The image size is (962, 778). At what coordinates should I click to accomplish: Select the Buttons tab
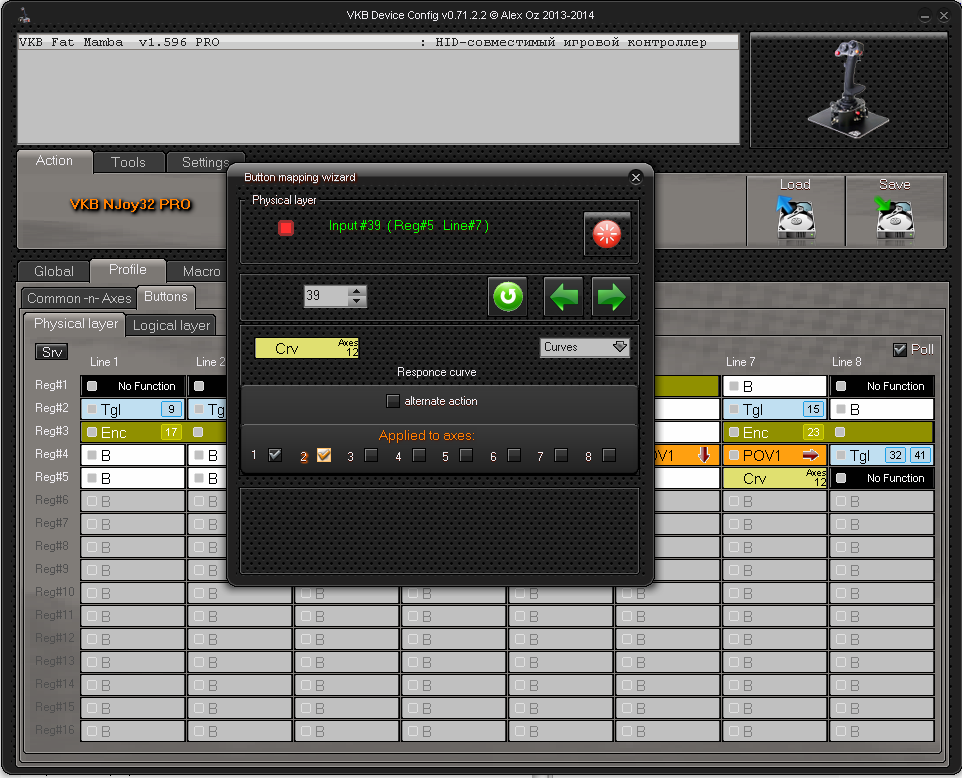[x=166, y=296]
